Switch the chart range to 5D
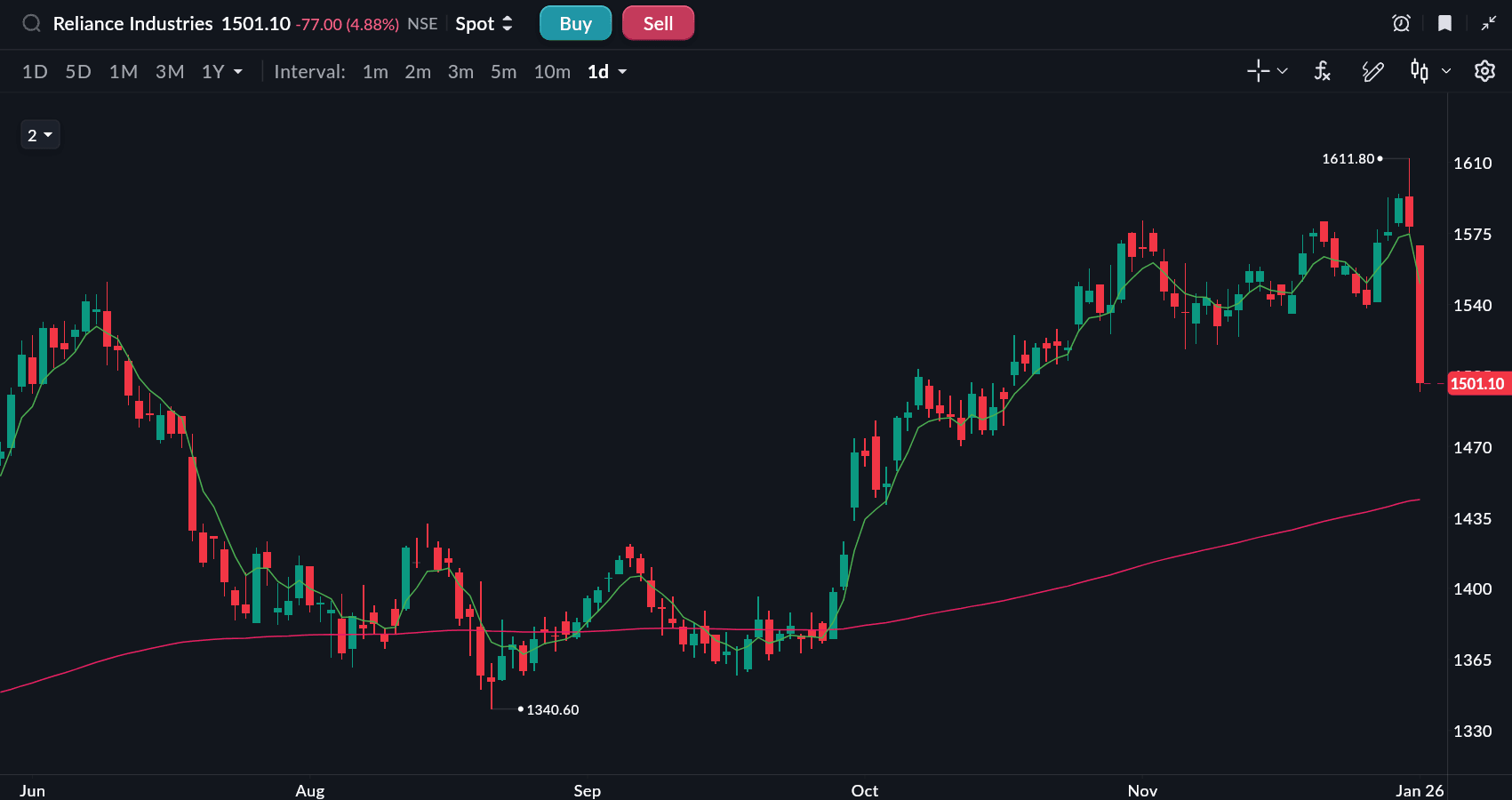 tap(78, 72)
